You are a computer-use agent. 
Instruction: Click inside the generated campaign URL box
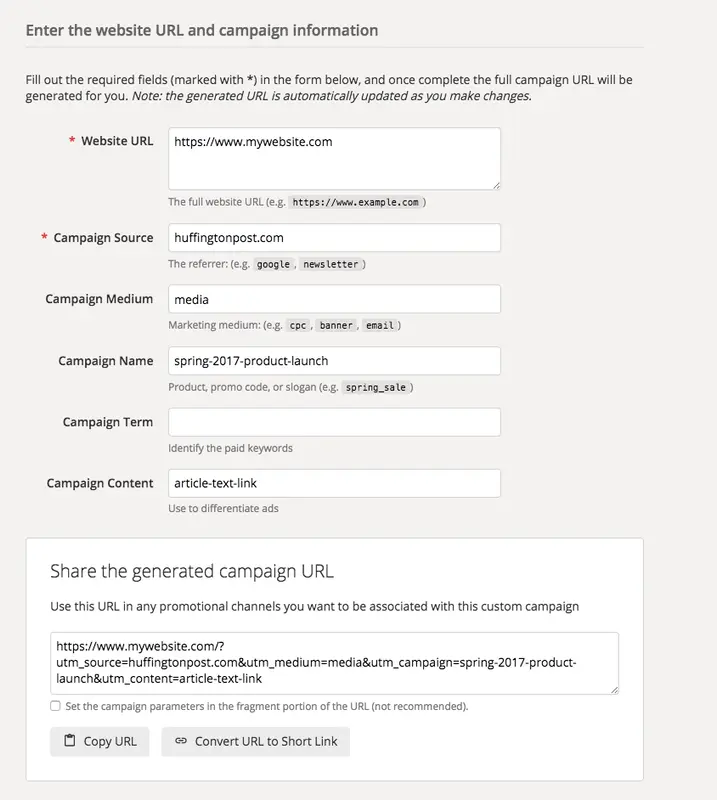tap(334, 663)
